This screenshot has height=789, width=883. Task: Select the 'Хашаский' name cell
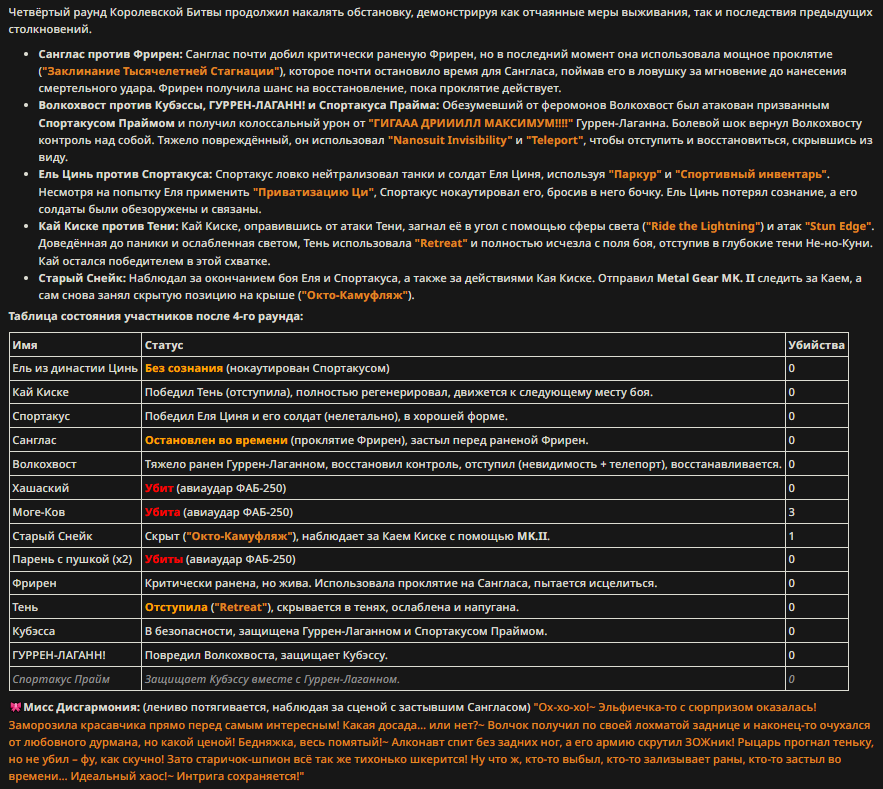coord(75,488)
